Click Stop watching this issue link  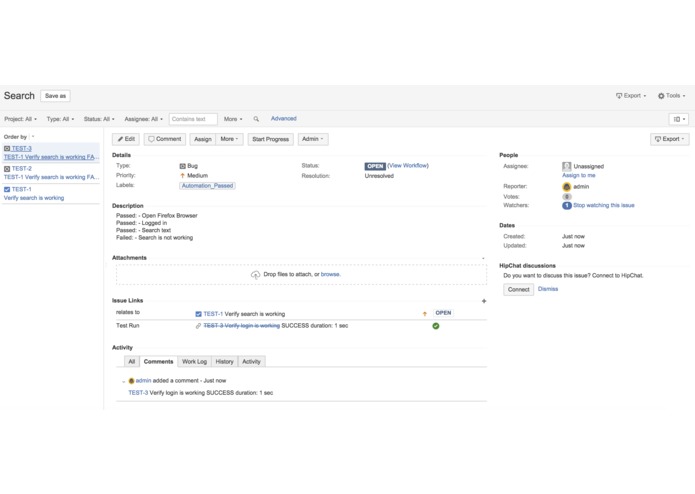click(604, 206)
